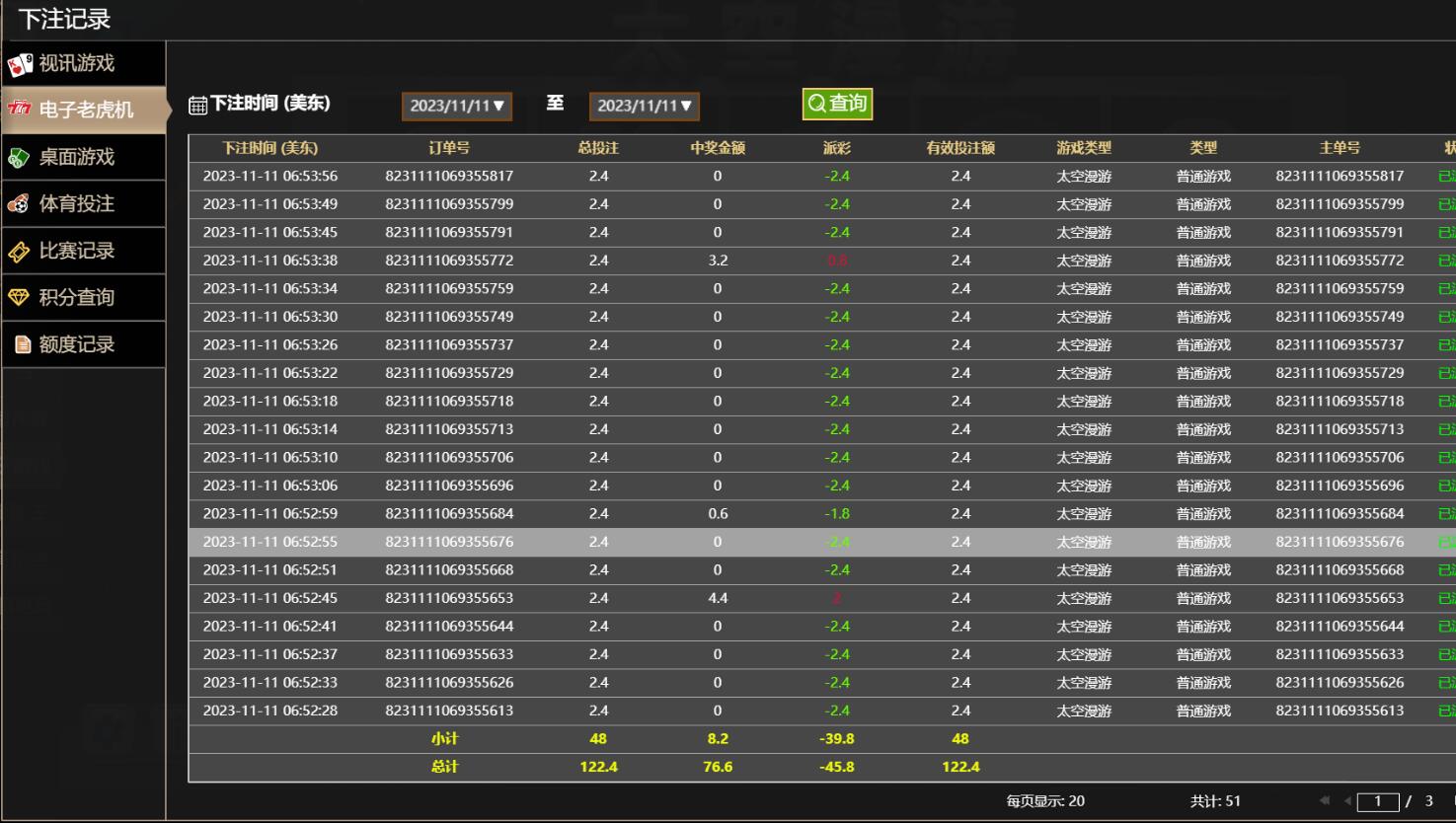Click the playing cards icon beside 视讯游戏
1456x823 pixels.
(20, 65)
